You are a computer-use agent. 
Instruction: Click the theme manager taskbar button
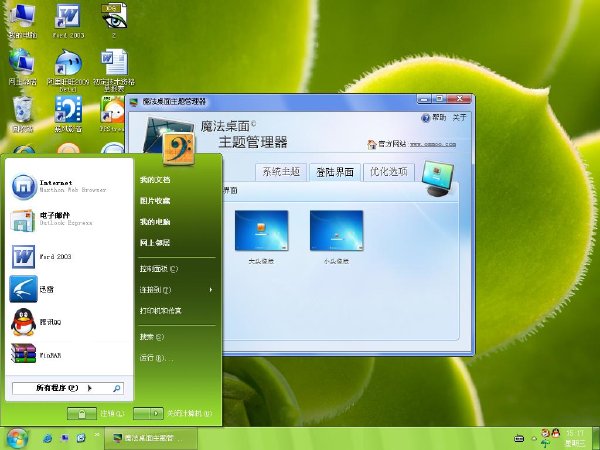151,438
